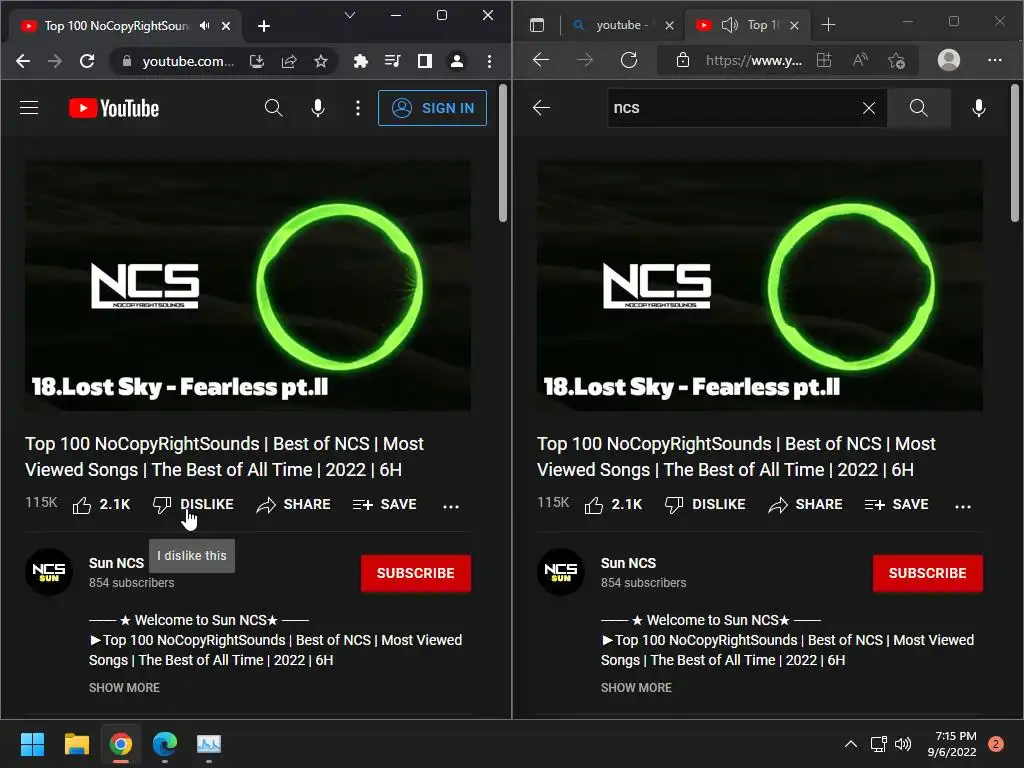Refresh the page in Edge
This screenshot has height=768, width=1024.
coord(629,60)
